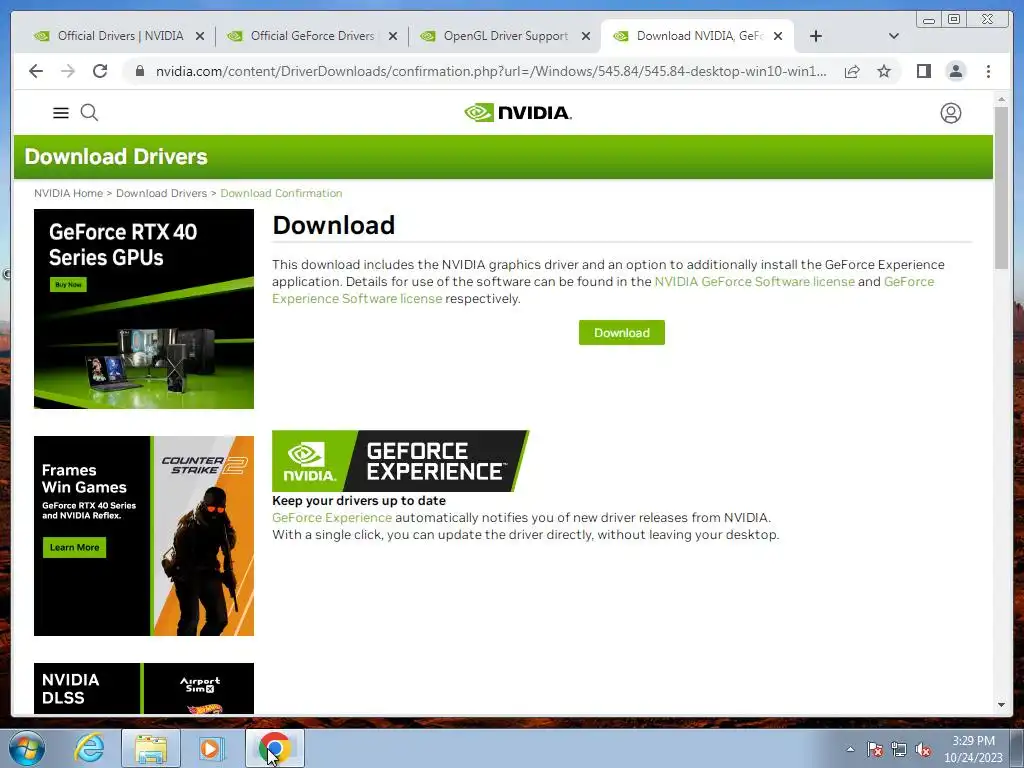
Task: Click the scrollbar down arrow
Action: click(1001, 705)
